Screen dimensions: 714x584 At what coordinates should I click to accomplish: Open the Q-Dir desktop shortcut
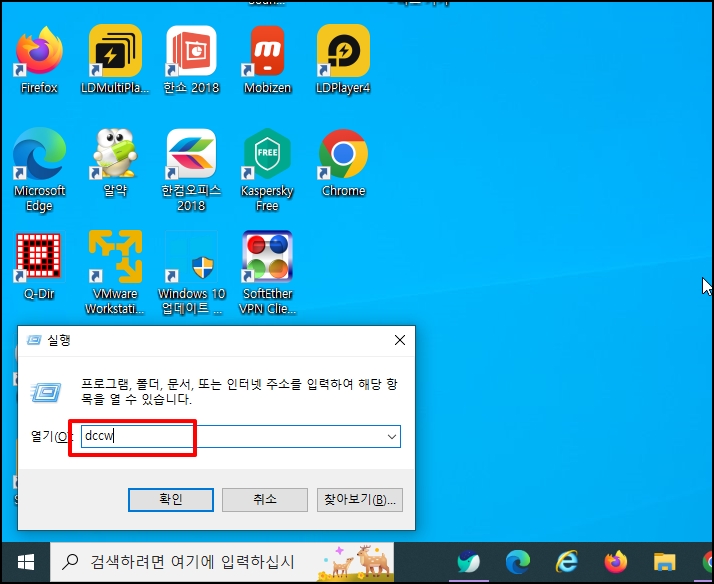coord(39,265)
